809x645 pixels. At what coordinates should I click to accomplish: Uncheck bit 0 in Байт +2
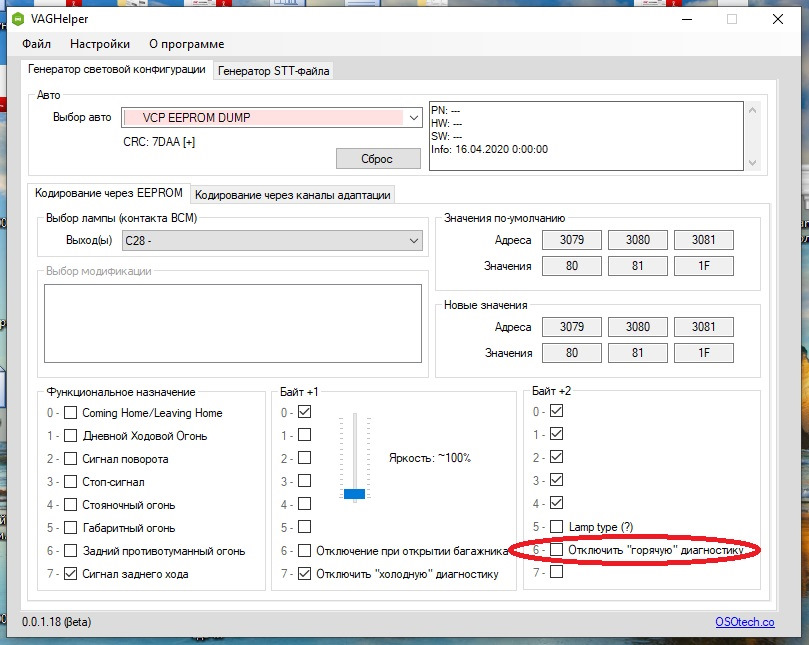tap(556, 411)
